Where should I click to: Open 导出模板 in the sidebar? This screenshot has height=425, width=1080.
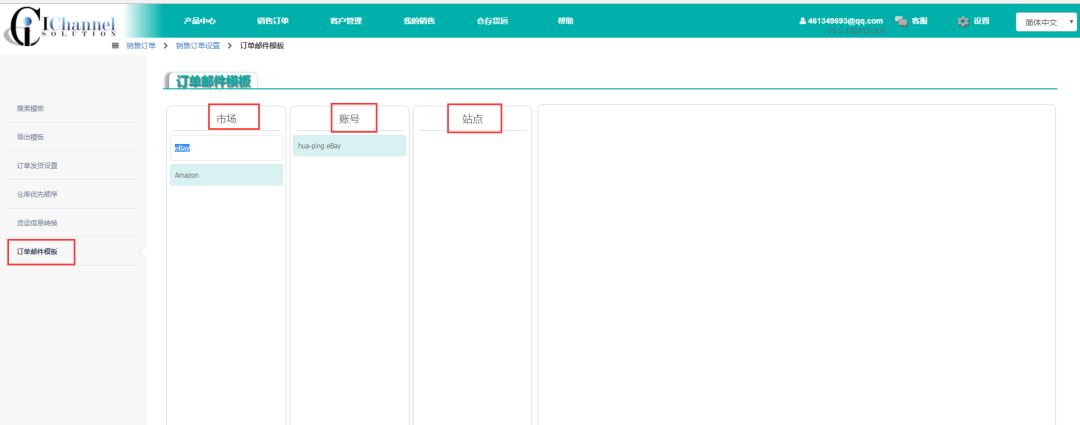pos(30,137)
